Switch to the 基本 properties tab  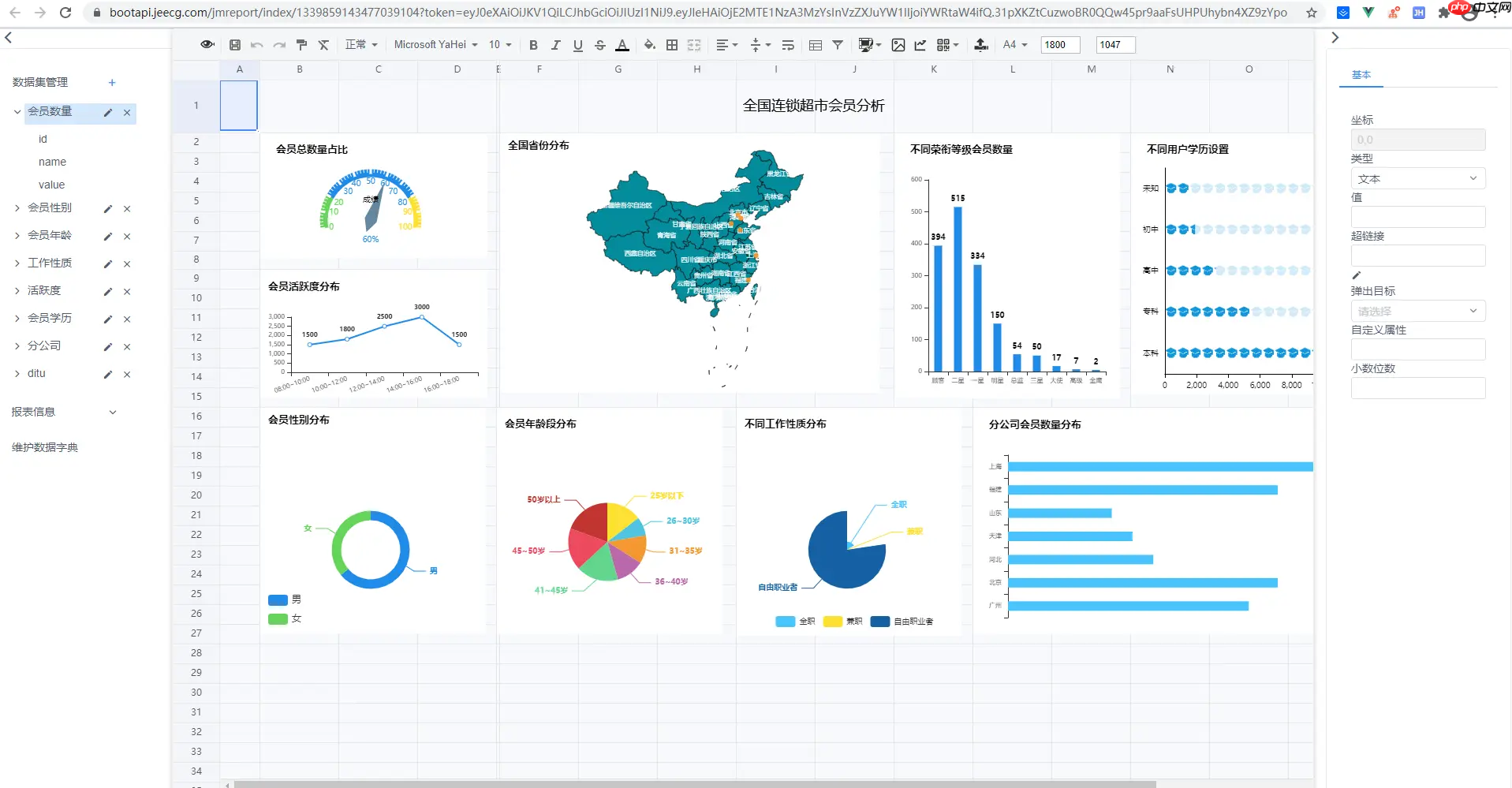[1361, 74]
